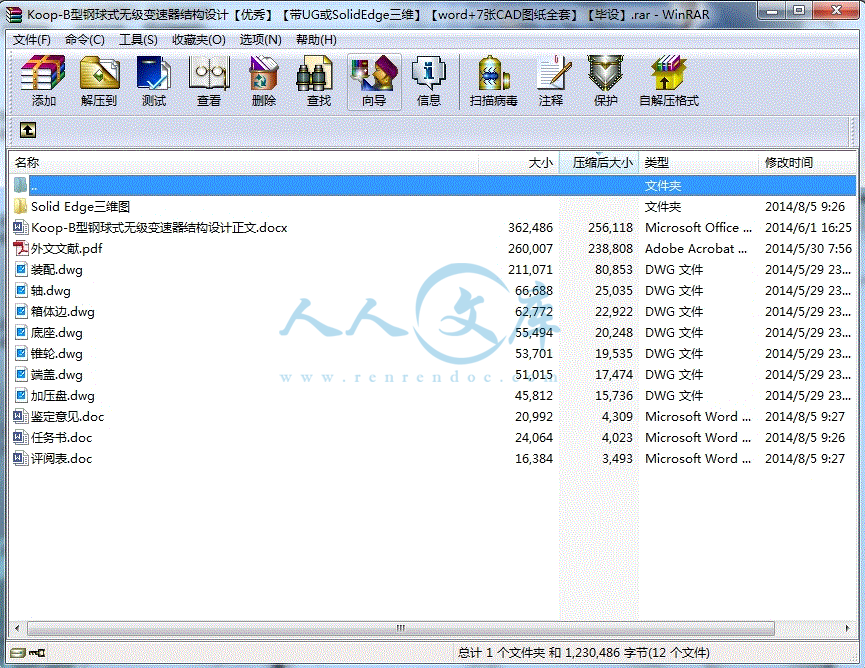Sort by the 压缩后大小 column header
This screenshot has width=865, height=668.
pyautogui.click(x=599, y=163)
